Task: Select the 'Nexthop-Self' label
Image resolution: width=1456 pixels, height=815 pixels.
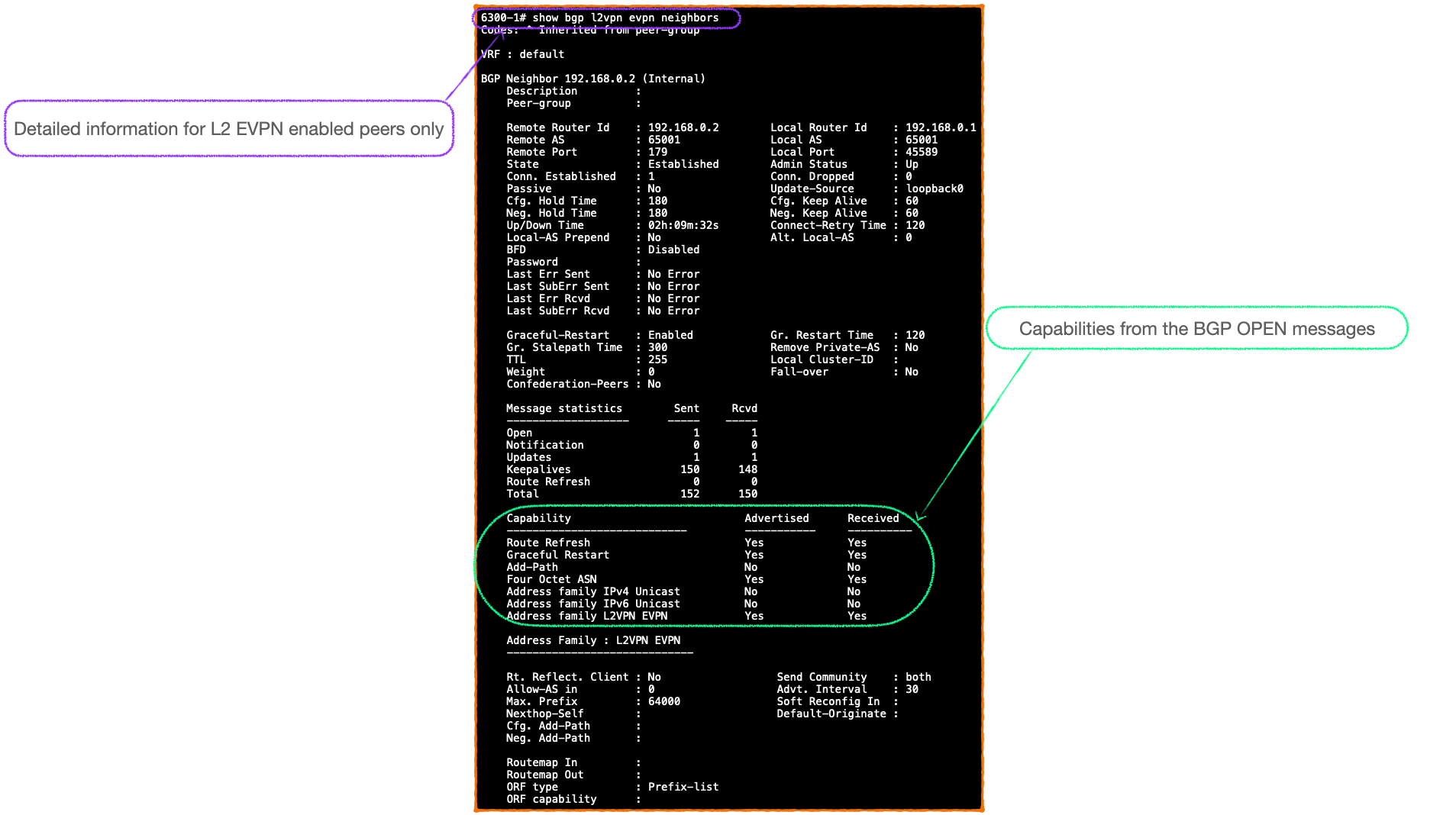Action: (545, 714)
